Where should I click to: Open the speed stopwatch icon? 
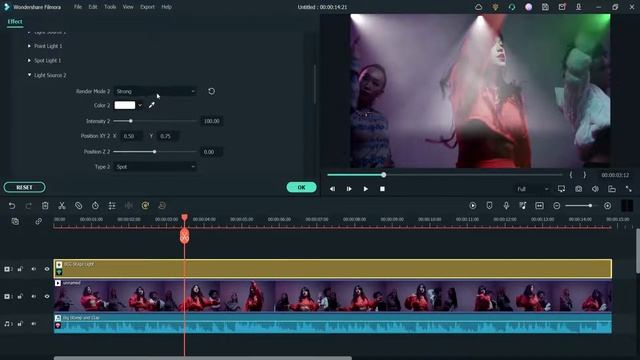(x=95, y=206)
